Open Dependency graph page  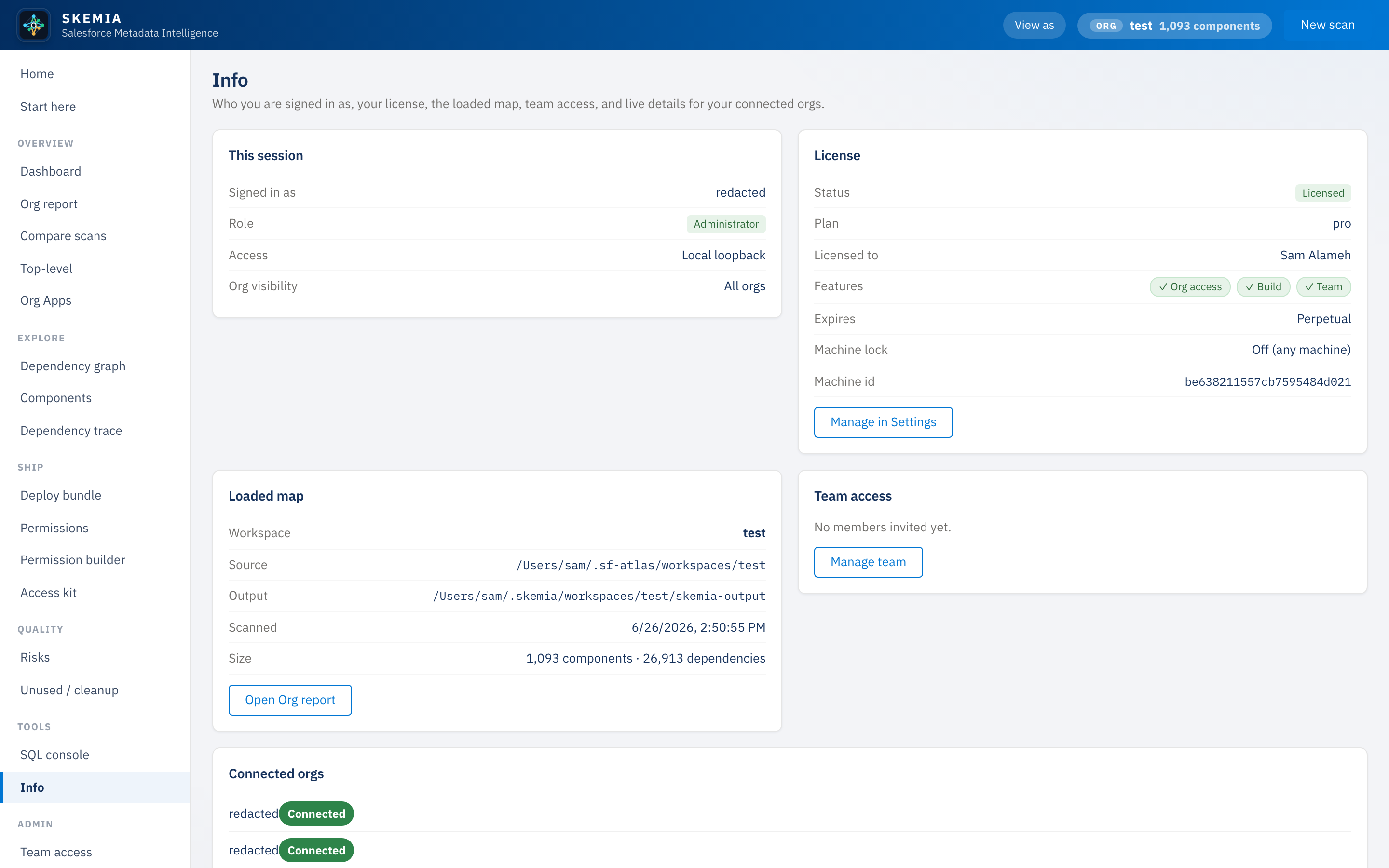[x=73, y=366]
